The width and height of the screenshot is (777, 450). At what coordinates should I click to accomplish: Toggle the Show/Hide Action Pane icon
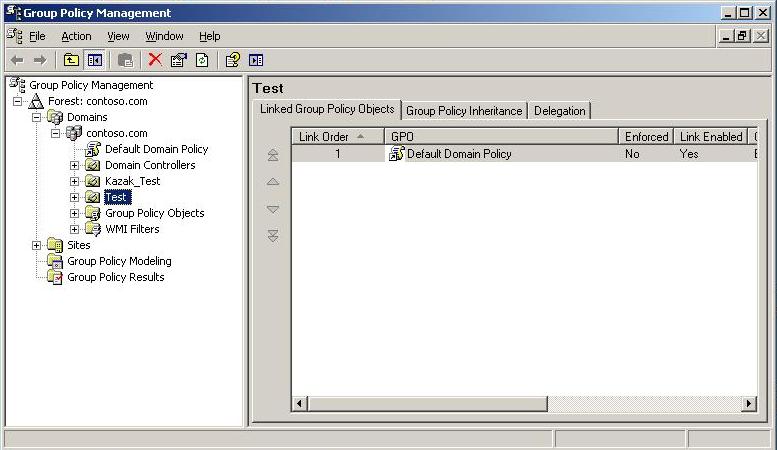(x=256, y=60)
